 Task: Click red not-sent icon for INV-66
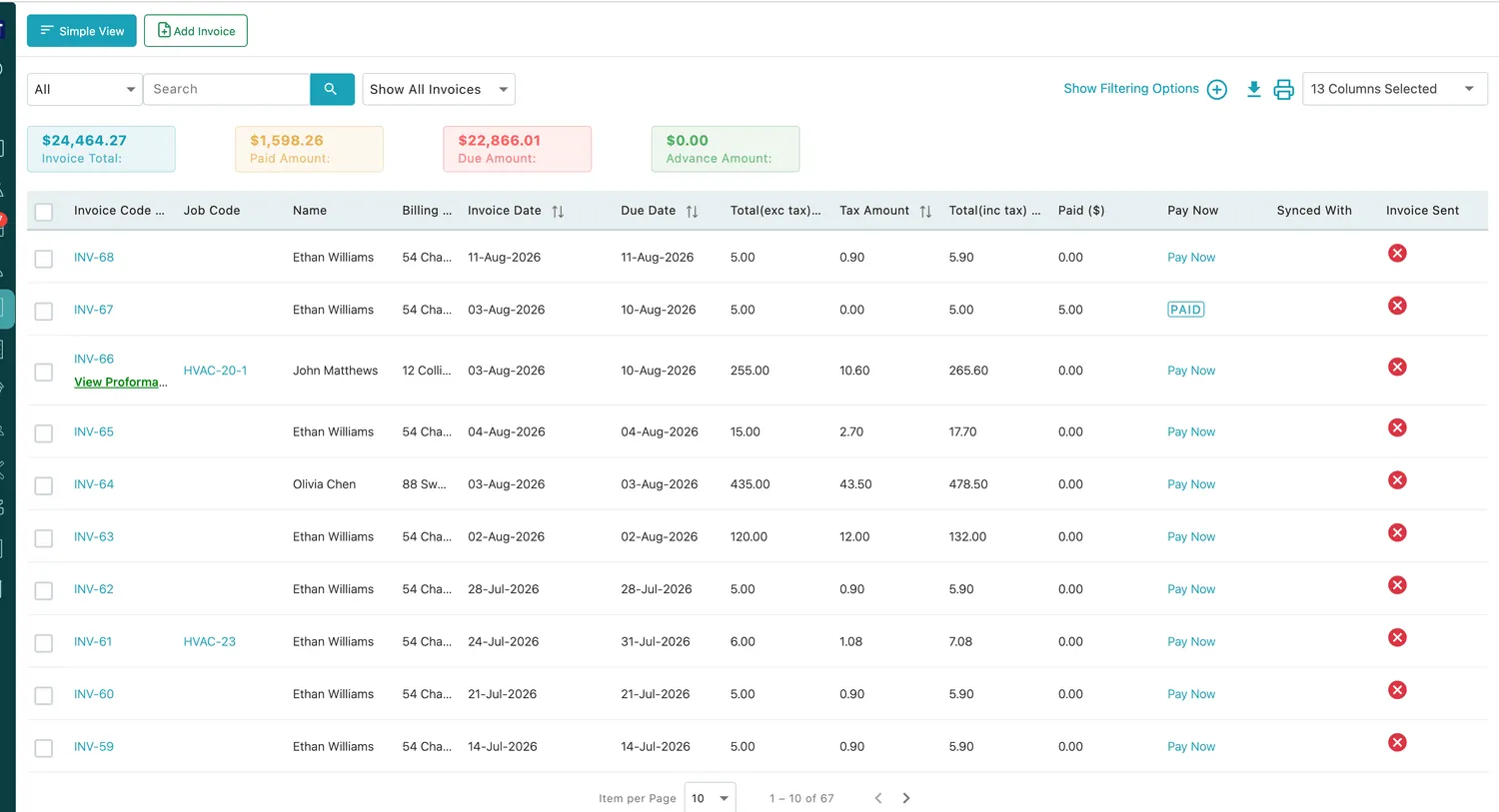point(1397,367)
